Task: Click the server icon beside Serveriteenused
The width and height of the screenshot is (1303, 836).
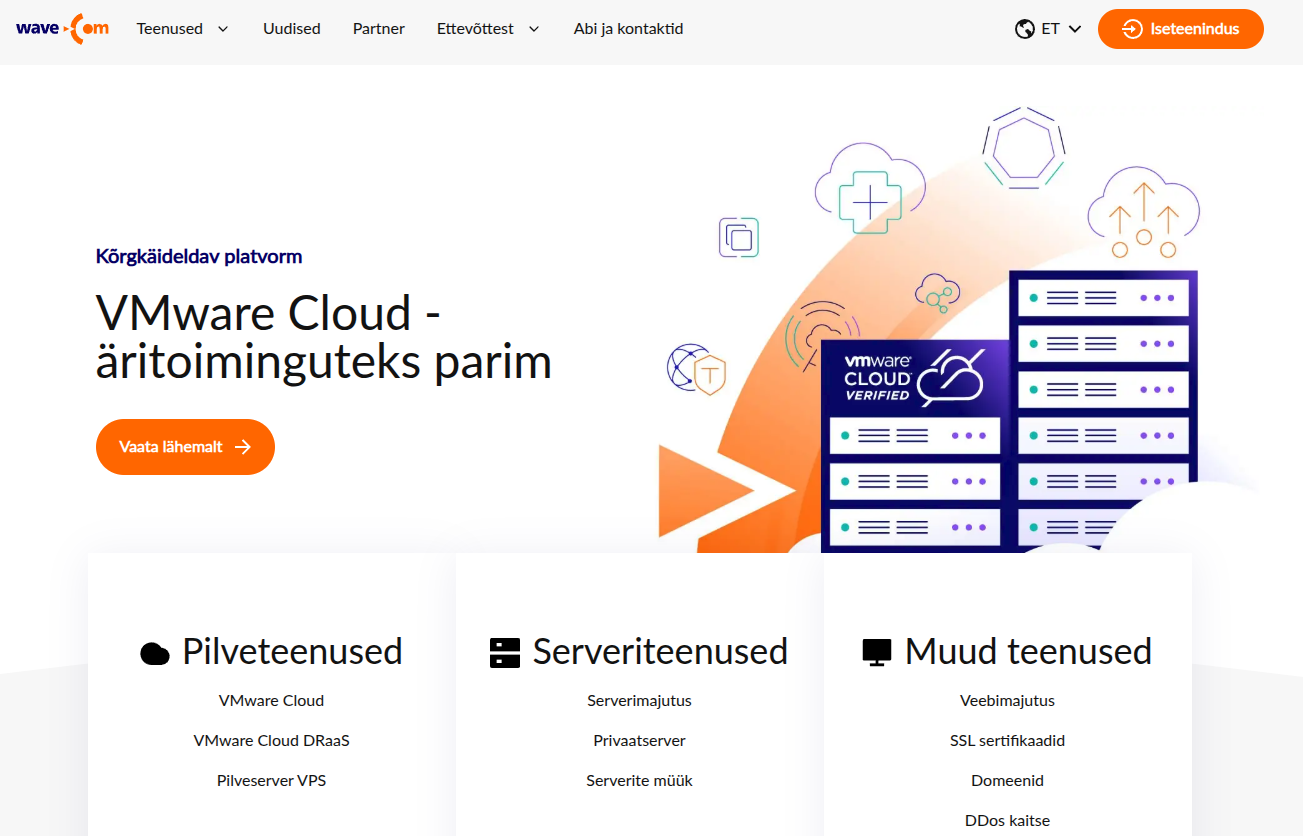Action: pyautogui.click(x=505, y=653)
